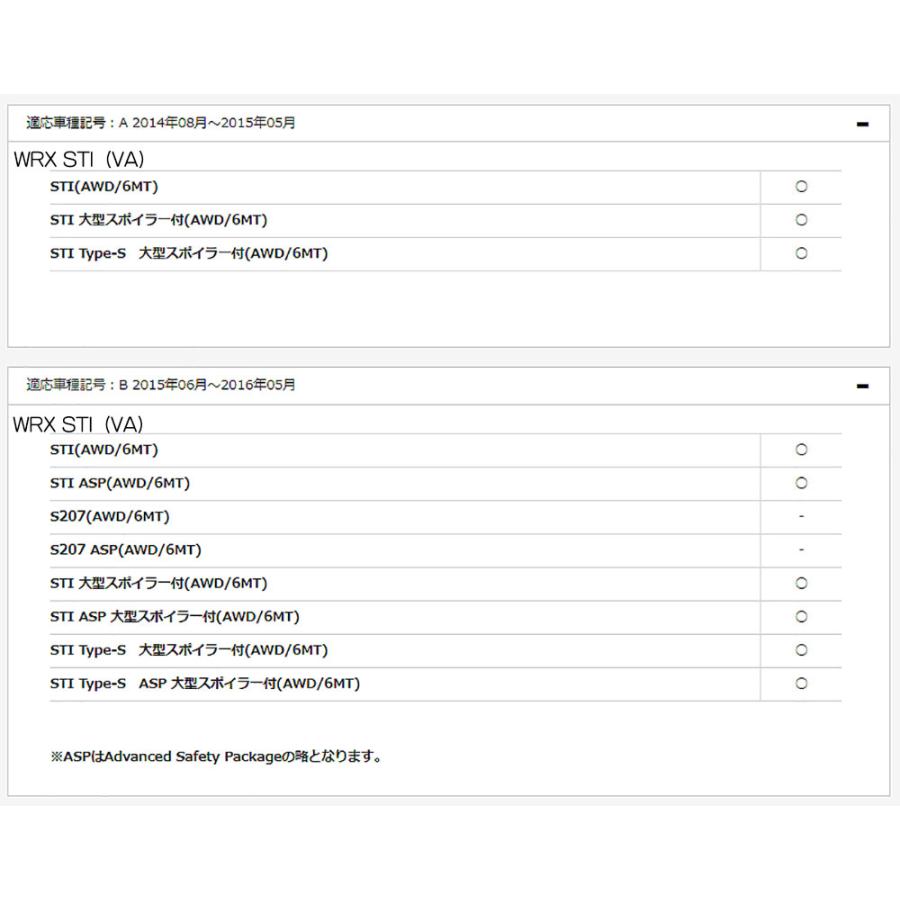900x900 pixels.
Task: Click the ASP Advanced Safety Package footnote
Action: 216,757
